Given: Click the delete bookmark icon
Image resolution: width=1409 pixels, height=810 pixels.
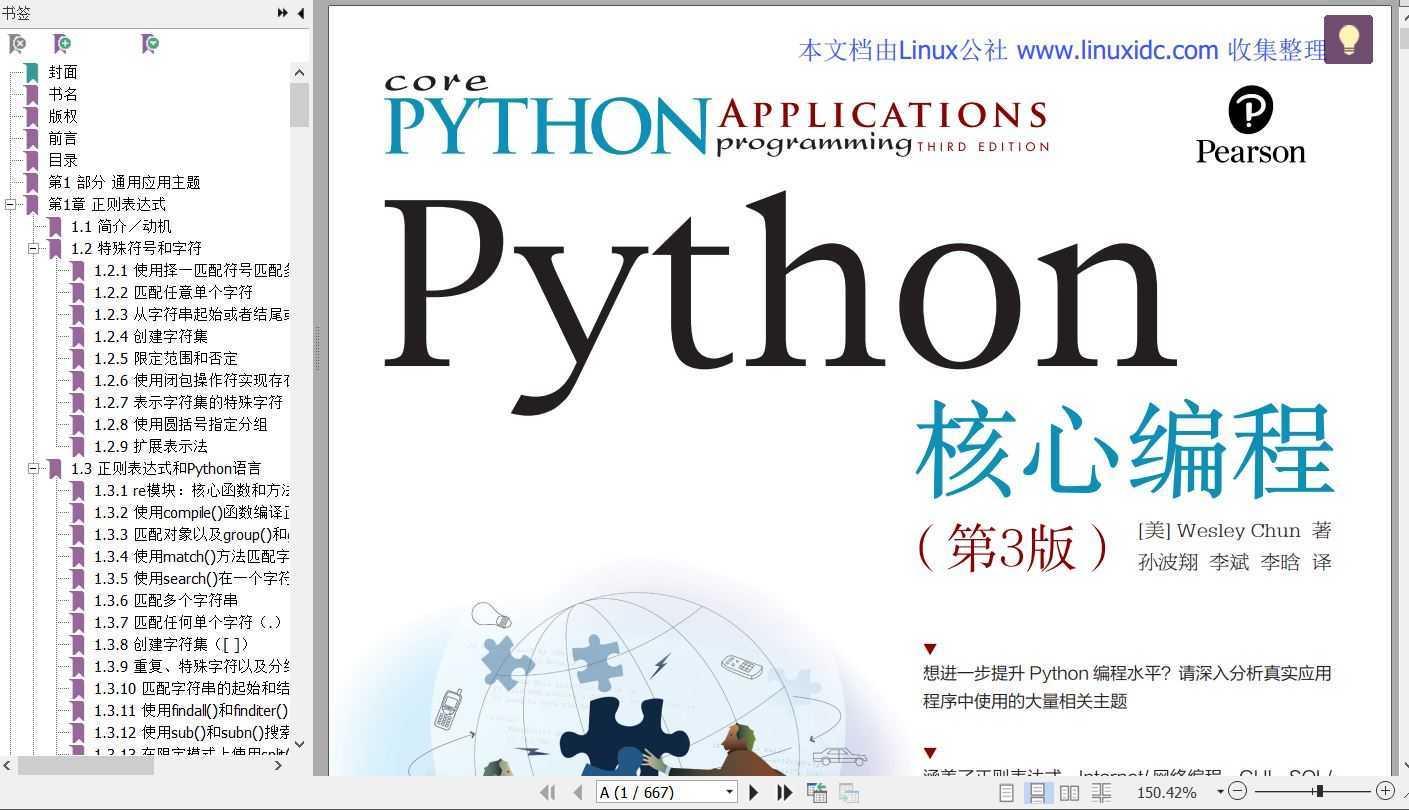Looking at the screenshot, I should tap(17, 44).
